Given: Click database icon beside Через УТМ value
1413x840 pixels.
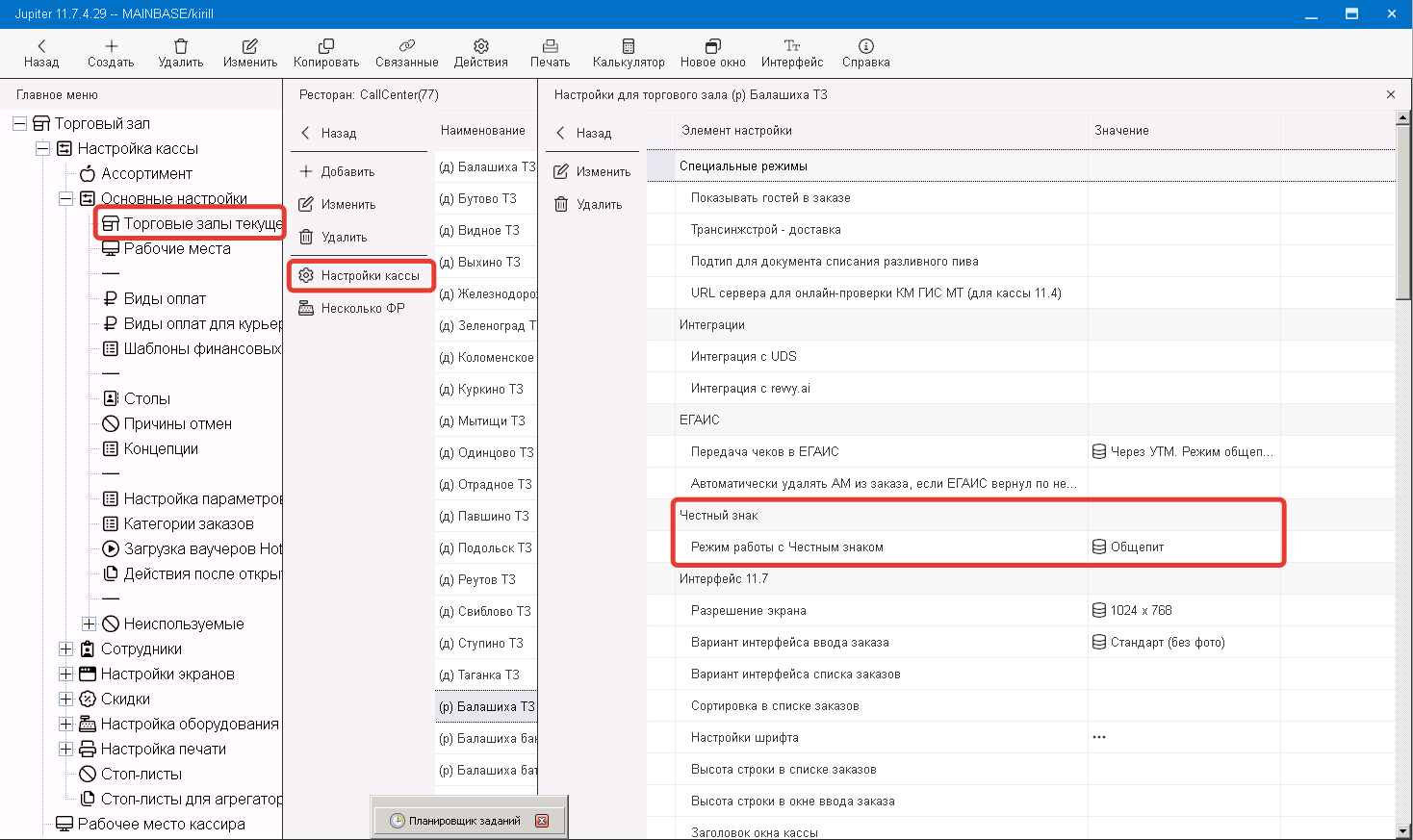Looking at the screenshot, I should pos(1099,451).
